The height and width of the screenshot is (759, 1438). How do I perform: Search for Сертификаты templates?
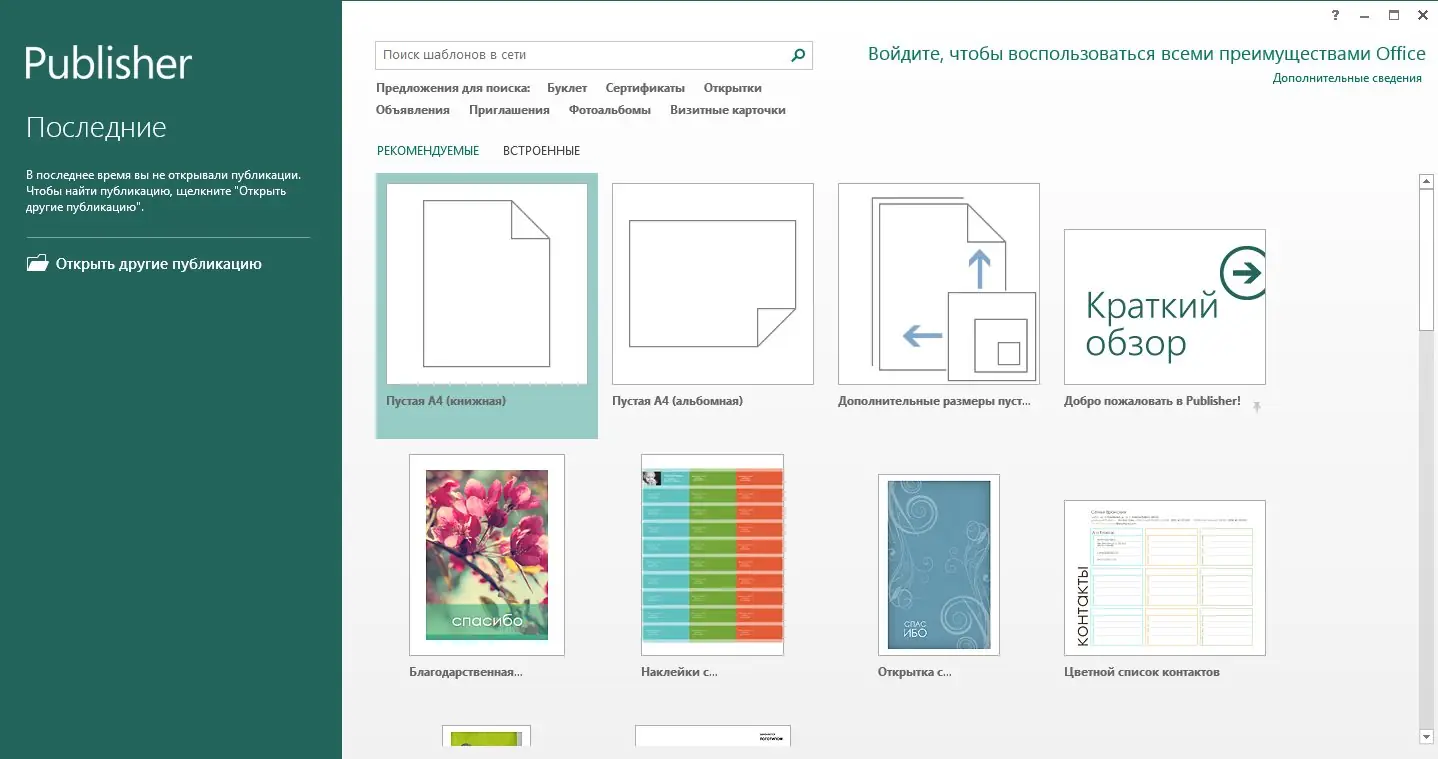(x=645, y=88)
